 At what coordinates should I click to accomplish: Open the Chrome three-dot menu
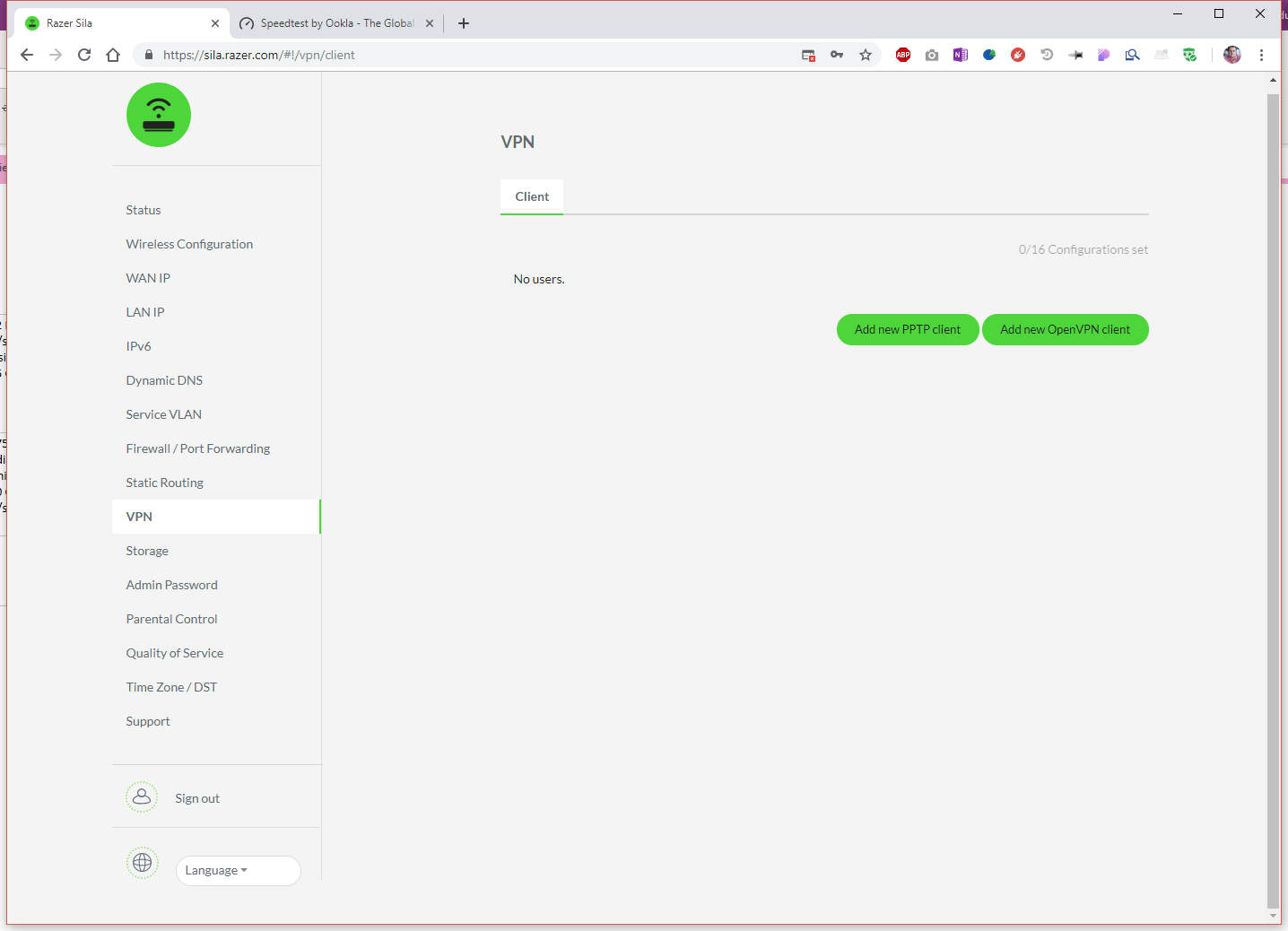[x=1261, y=55]
